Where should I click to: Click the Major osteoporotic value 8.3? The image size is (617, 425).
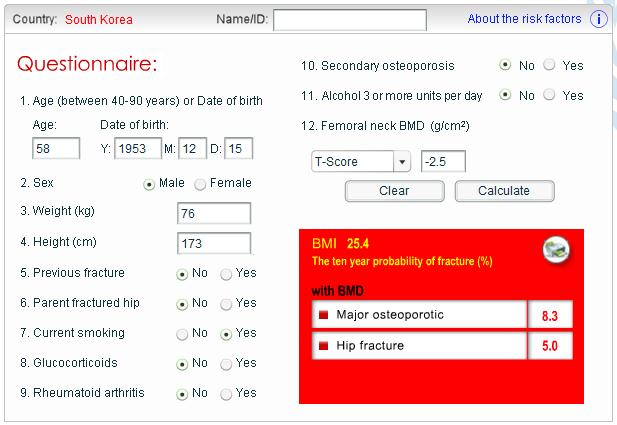pos(550,316)
